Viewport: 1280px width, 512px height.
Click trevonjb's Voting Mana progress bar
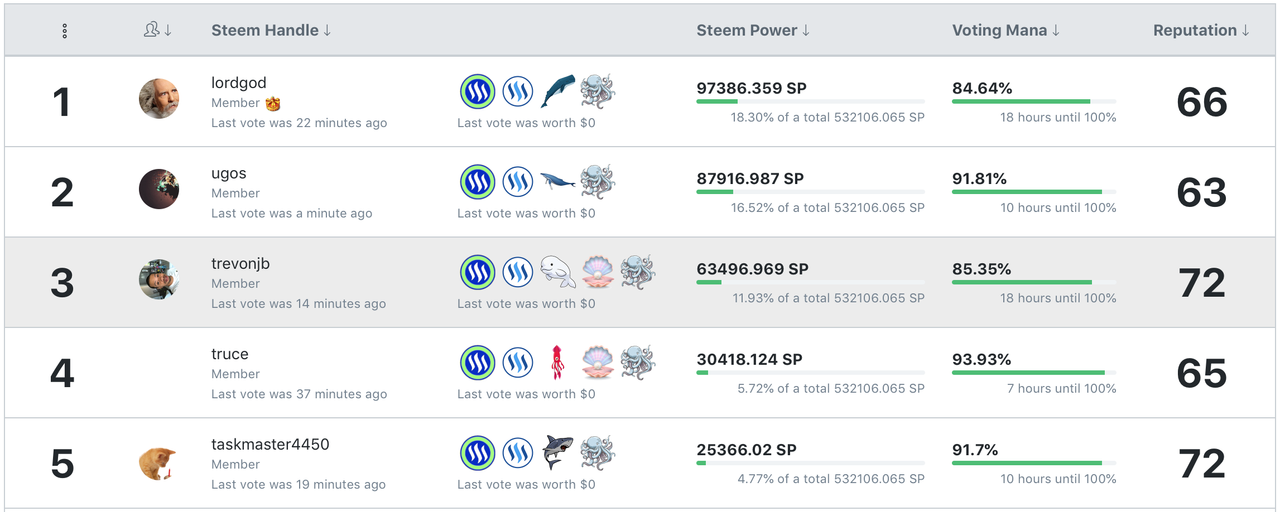[x=1034, y=282]
